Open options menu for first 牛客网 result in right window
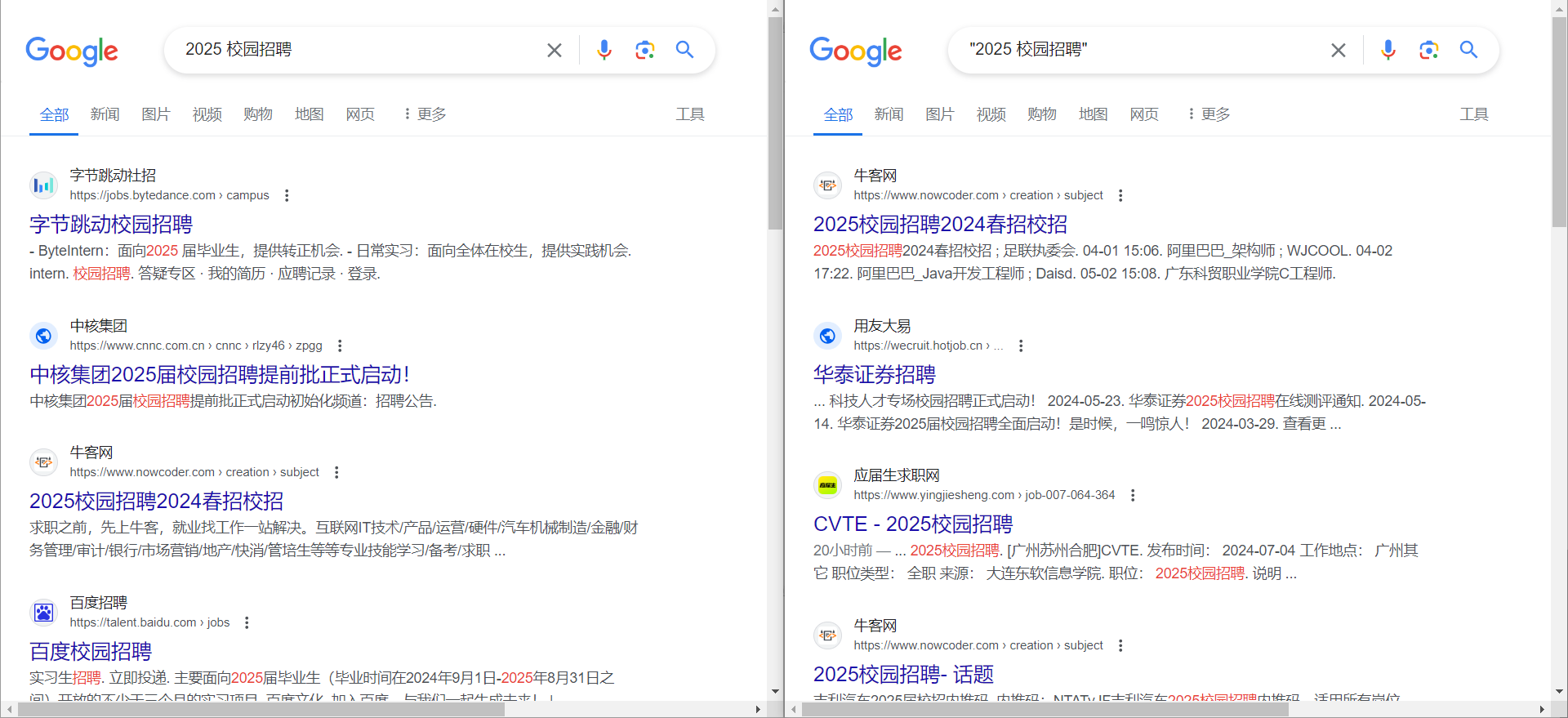The width and height of the screenshot is (1568, 718). [1120, 195]
